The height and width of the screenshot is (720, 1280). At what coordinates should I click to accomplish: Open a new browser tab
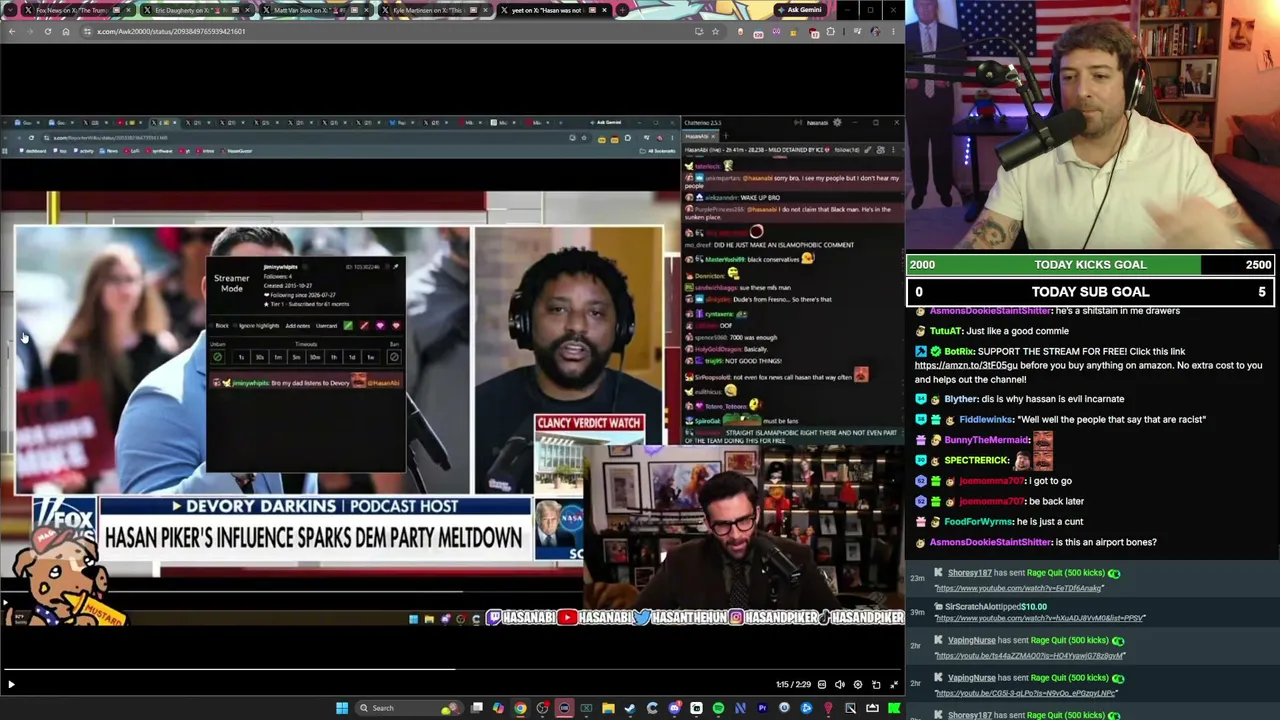(x=622, y=10)
